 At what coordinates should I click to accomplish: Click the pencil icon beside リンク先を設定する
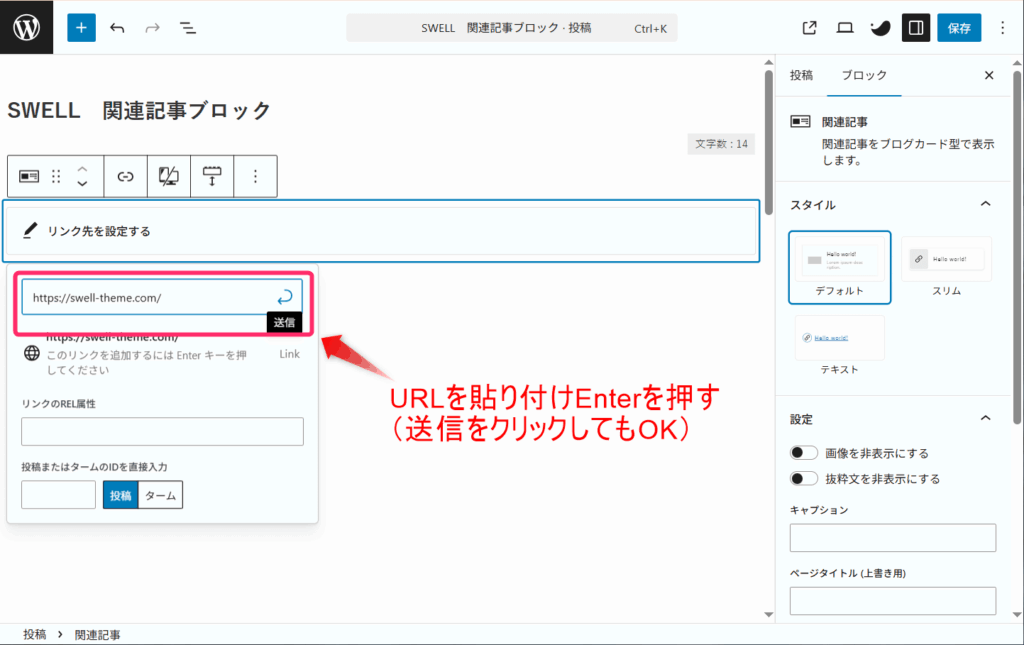[x=30, y=230]
